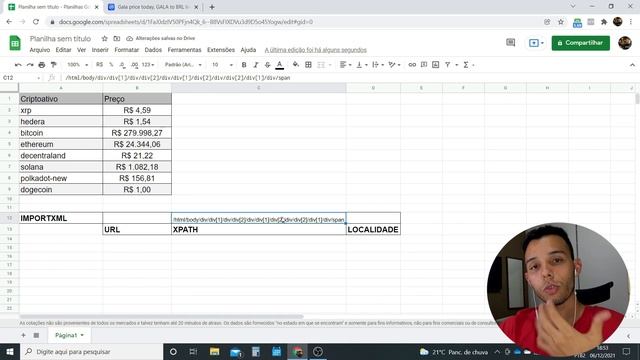Open the 123 number format dropdown

pos(148,65)
